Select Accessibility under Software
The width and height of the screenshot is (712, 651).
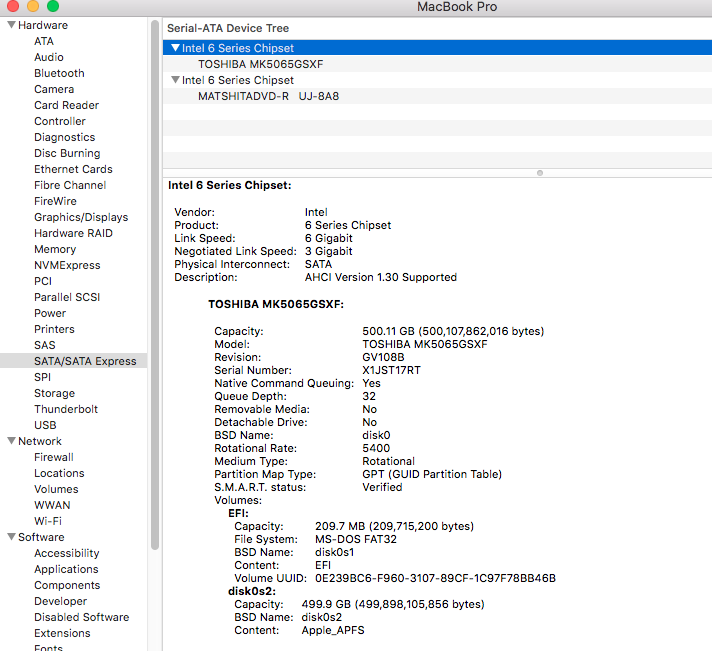(67, 553)
